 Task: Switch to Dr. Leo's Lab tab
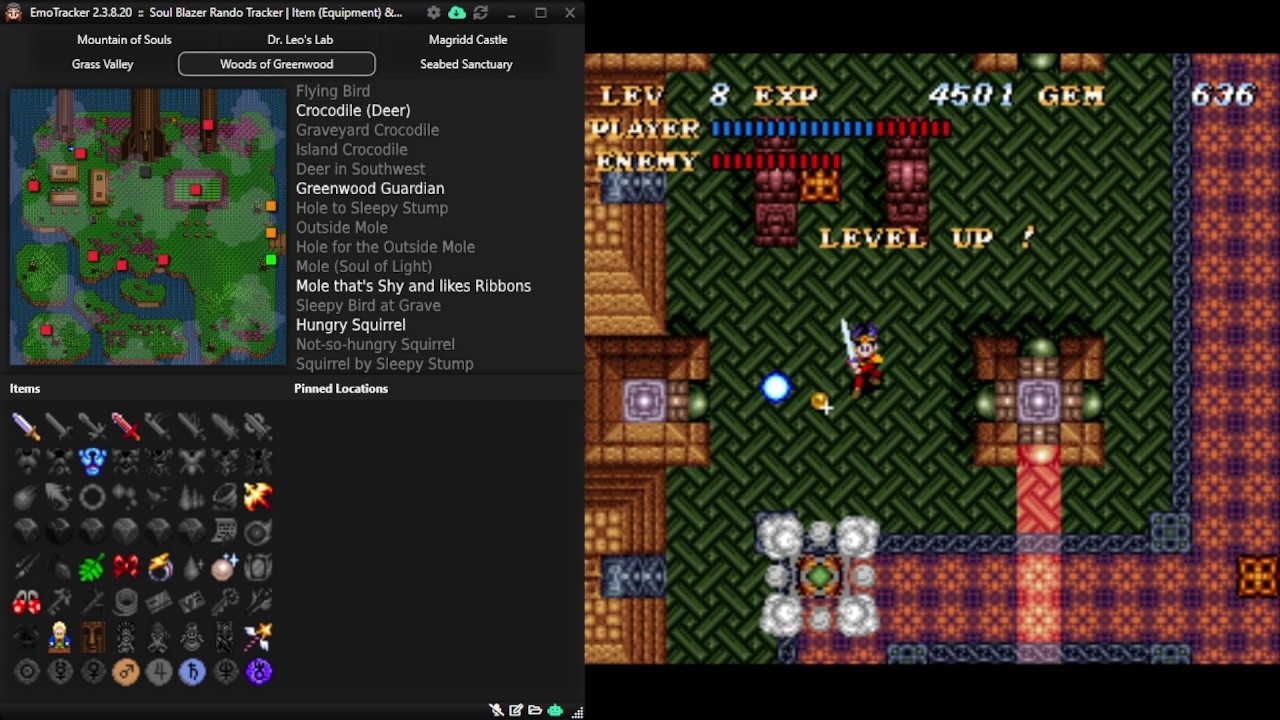300,40
